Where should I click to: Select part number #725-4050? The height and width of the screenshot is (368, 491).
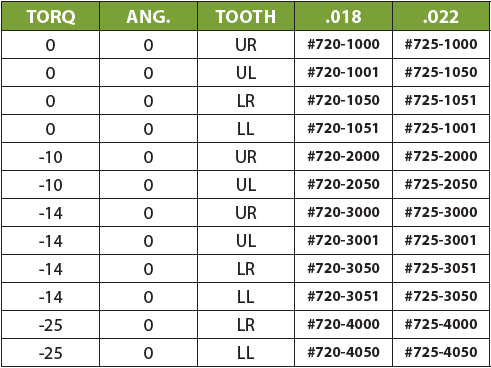click(441, 352)
